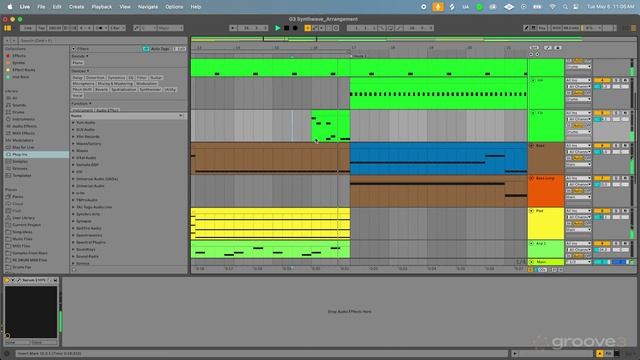Open the Options menu
The image size is (640, 360).
point(174,7)
